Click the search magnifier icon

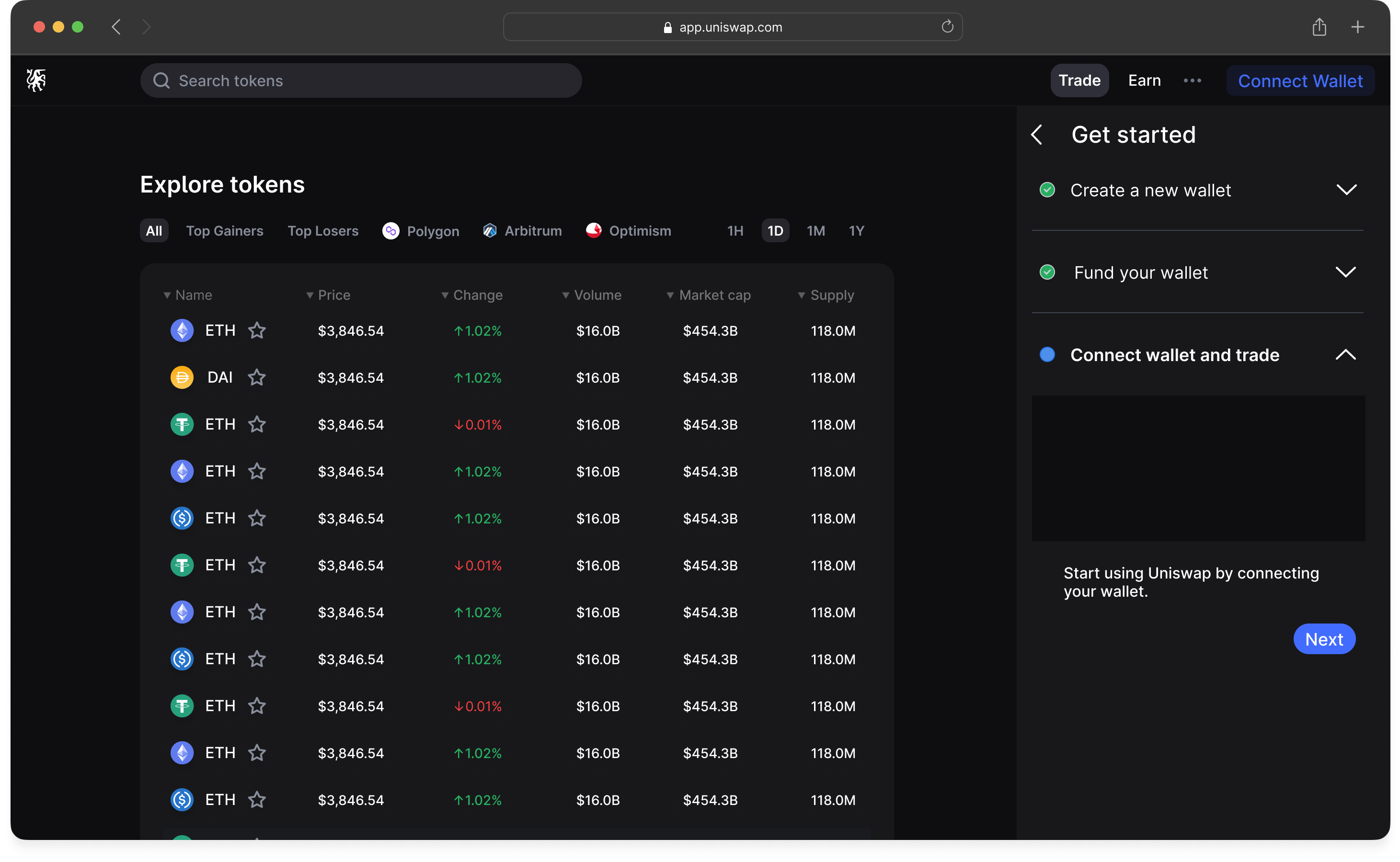tap(161, 80)
